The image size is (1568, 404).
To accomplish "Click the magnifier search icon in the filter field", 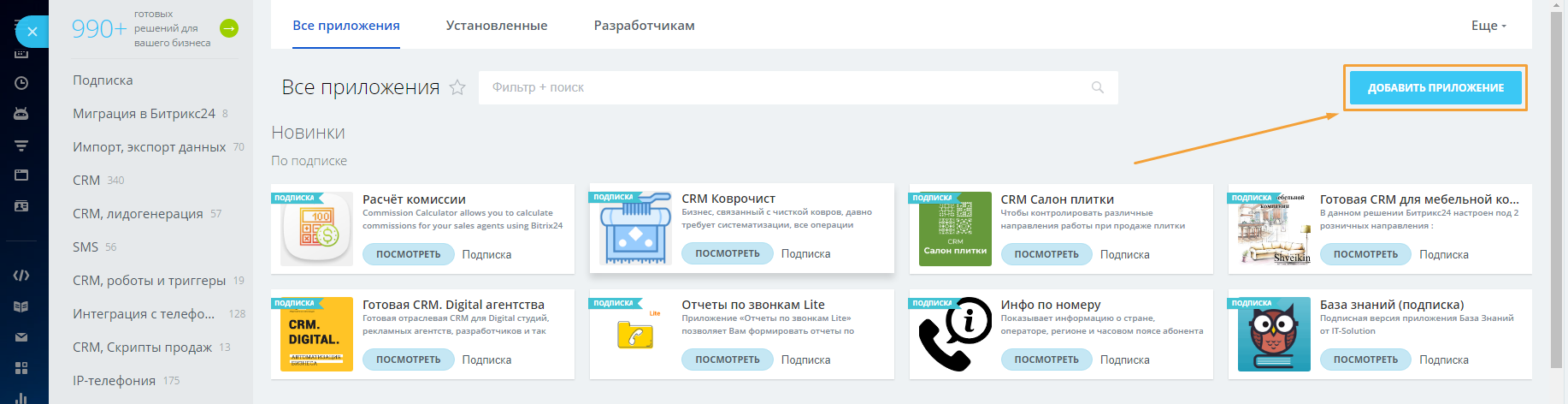I will click(x=1098, y=87).
